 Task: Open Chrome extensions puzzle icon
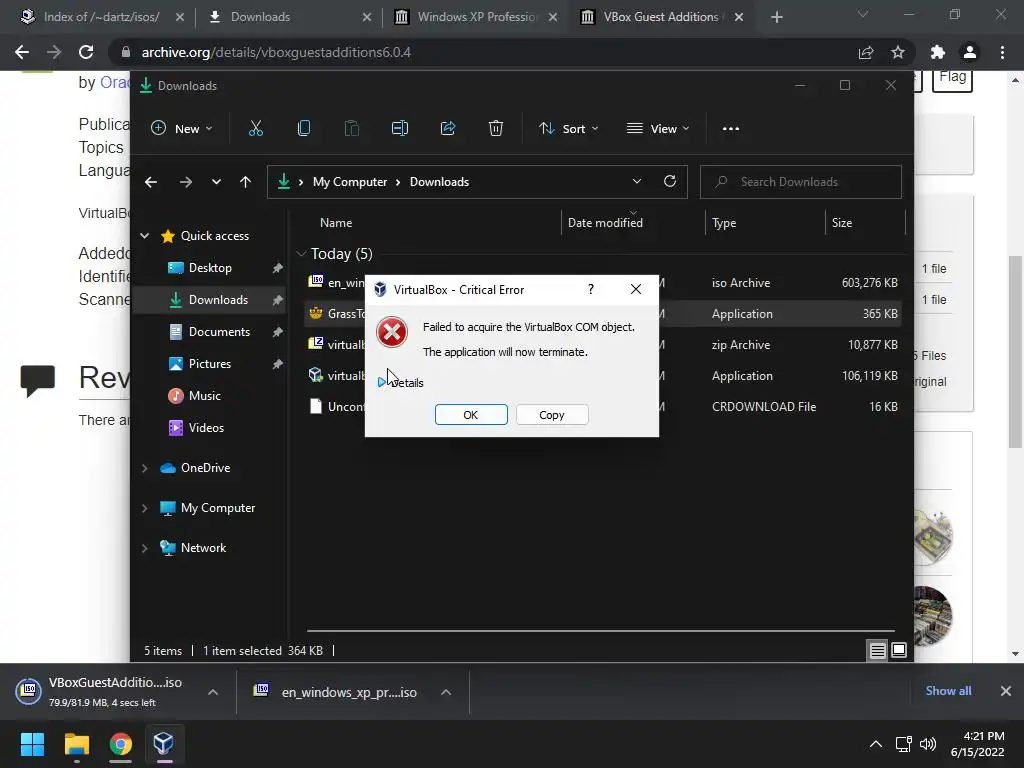[938, 52]
